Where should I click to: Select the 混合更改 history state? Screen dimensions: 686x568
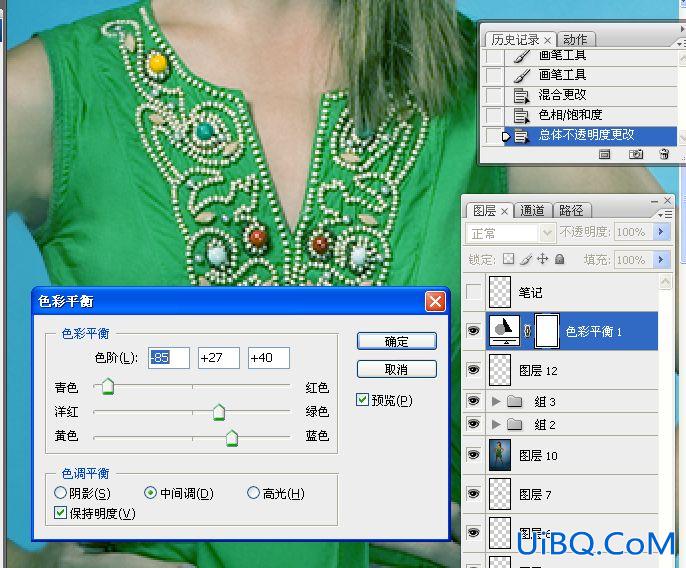[581, 95]
